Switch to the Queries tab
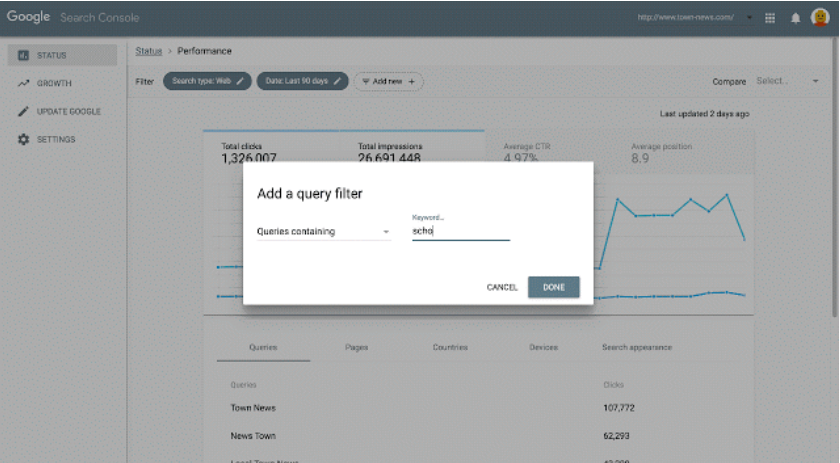Screen dimensions: 840x463 point(263,347)
